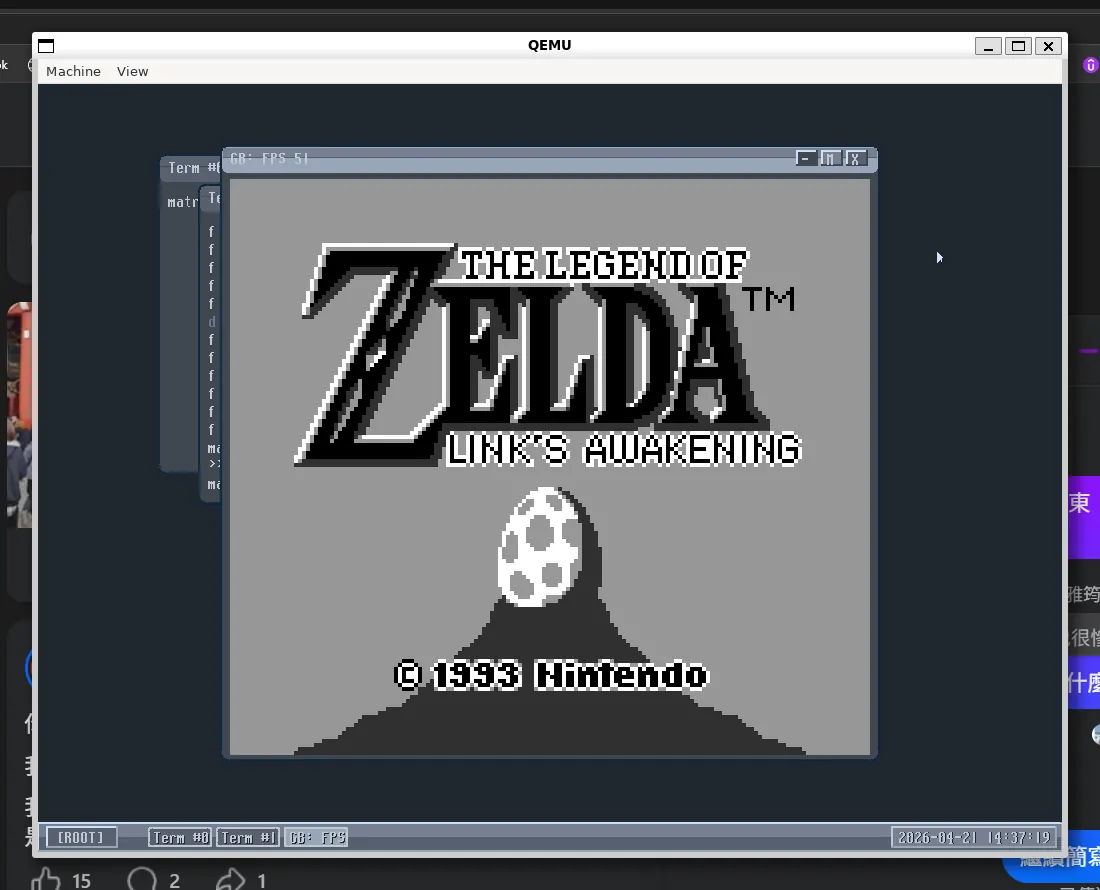Switch to Term #1 in the taskbar
Screen dimensions: 1100x890
pos(248,837)
